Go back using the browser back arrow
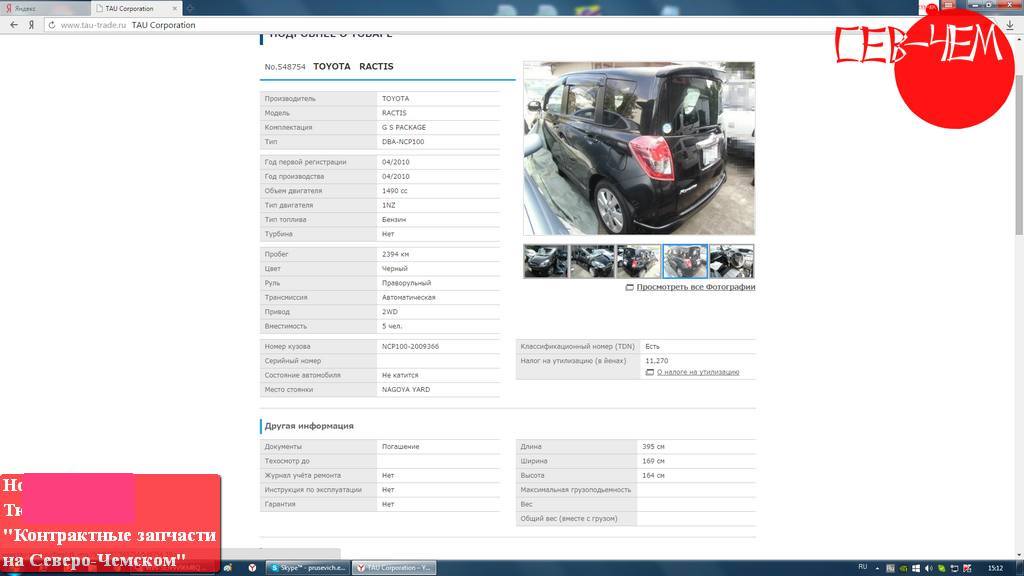The height and width of the screenshot is (576, 1024). point(14,25)
